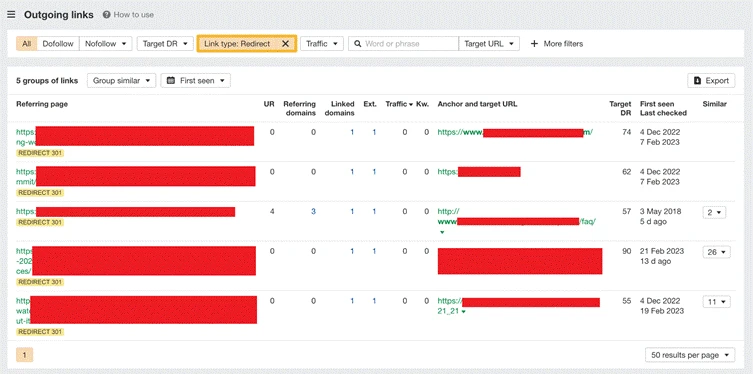Open the hamburger menu icon
The image size is (753, 374).
pyautogui.click(x=11, y=15)
